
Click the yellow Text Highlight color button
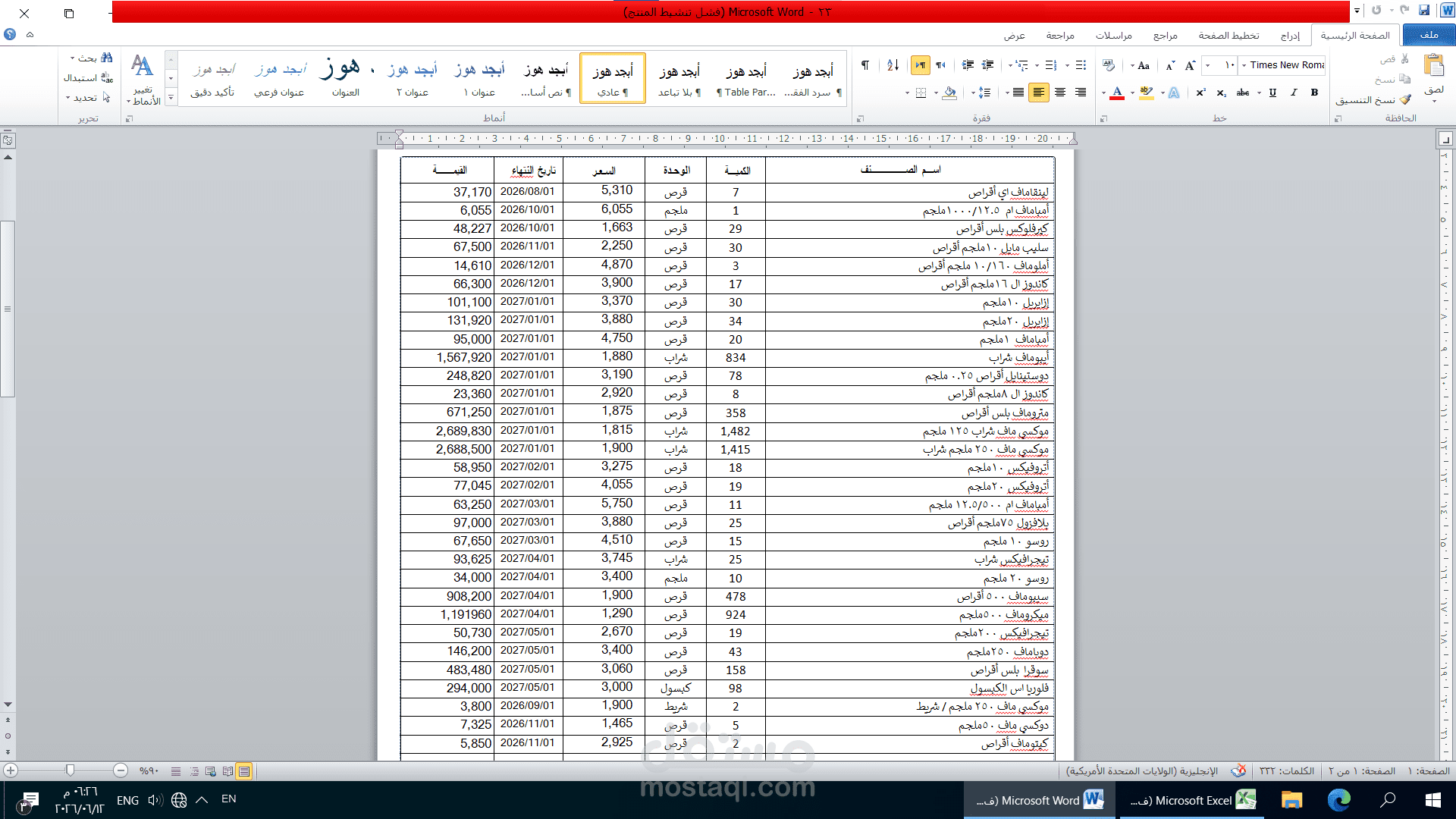tap(1146, 93)
